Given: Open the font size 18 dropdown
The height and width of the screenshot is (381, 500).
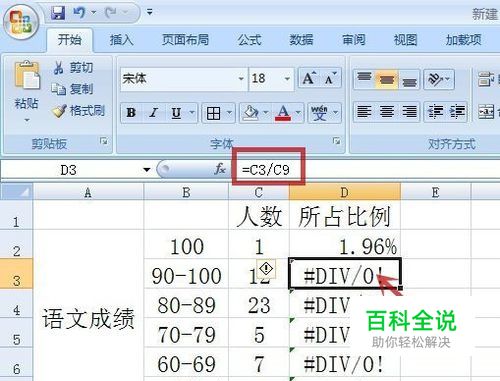Looking at the screenshot, I should 287,79.
